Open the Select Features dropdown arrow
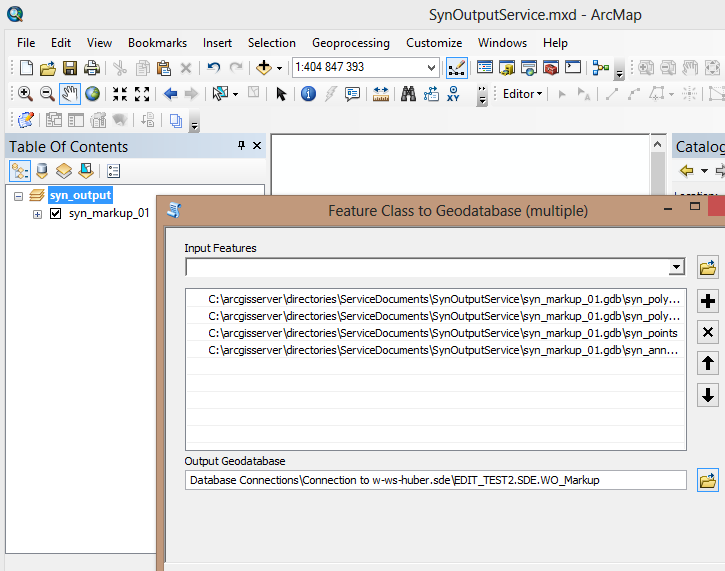Image resolution: width=725 pixels, height=571 pixels. tap(235, 95)
